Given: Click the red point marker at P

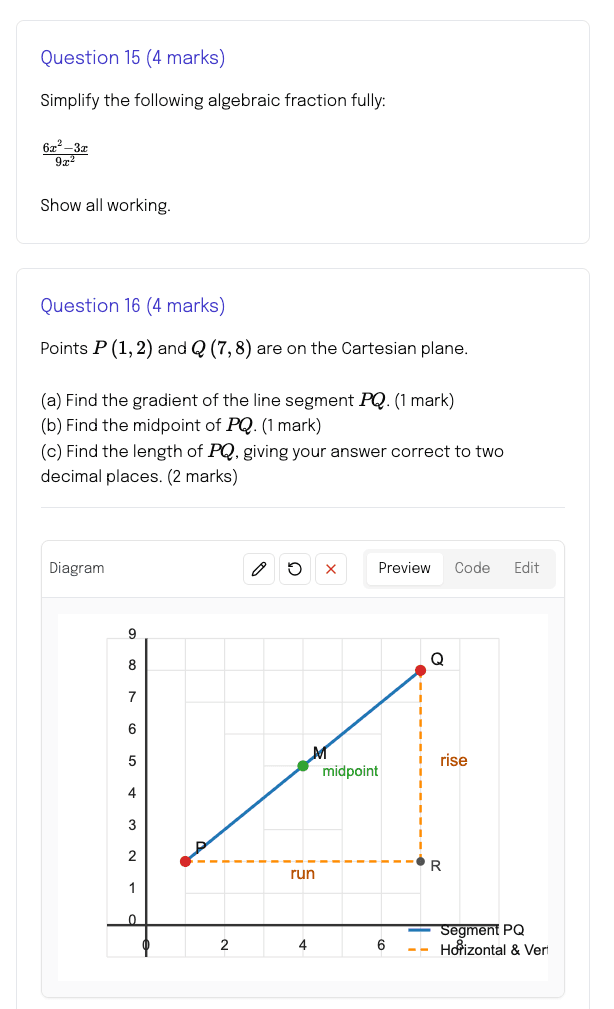Looking at the screenshot, I should [185, 861].
